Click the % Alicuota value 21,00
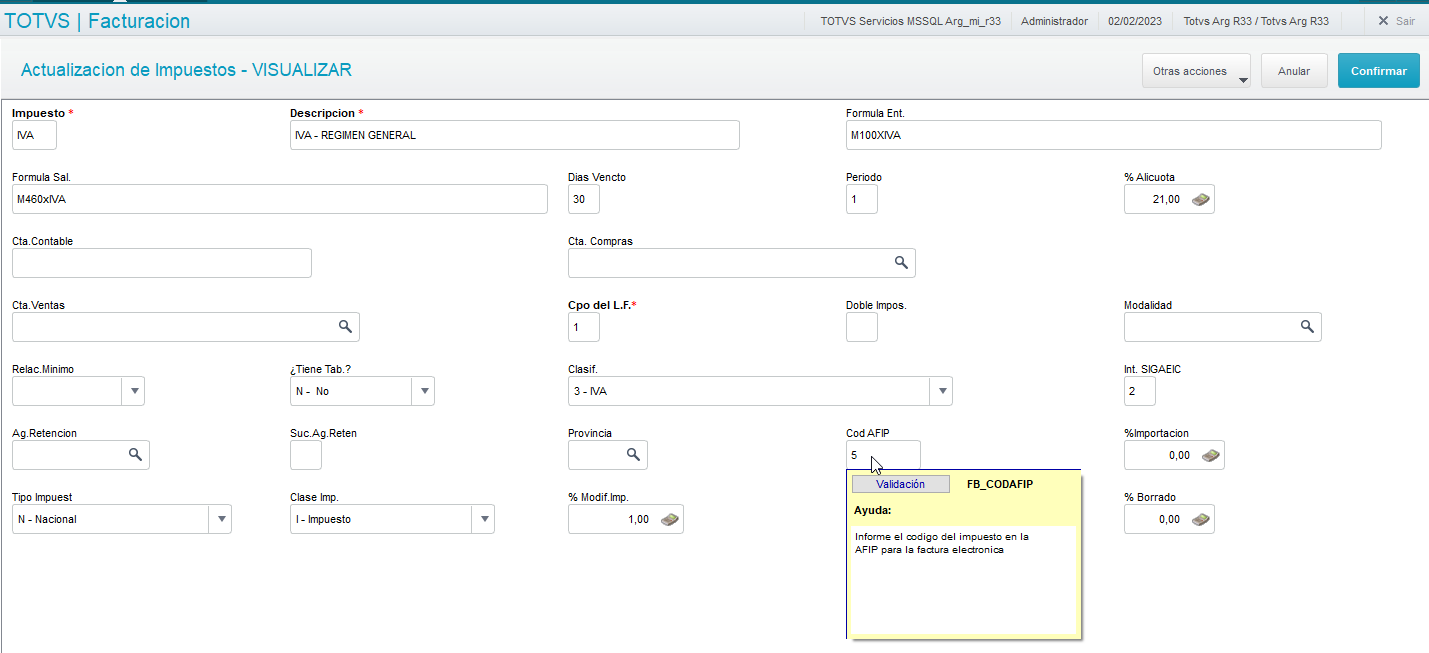1429x653 pixels. coord(1165,200)
